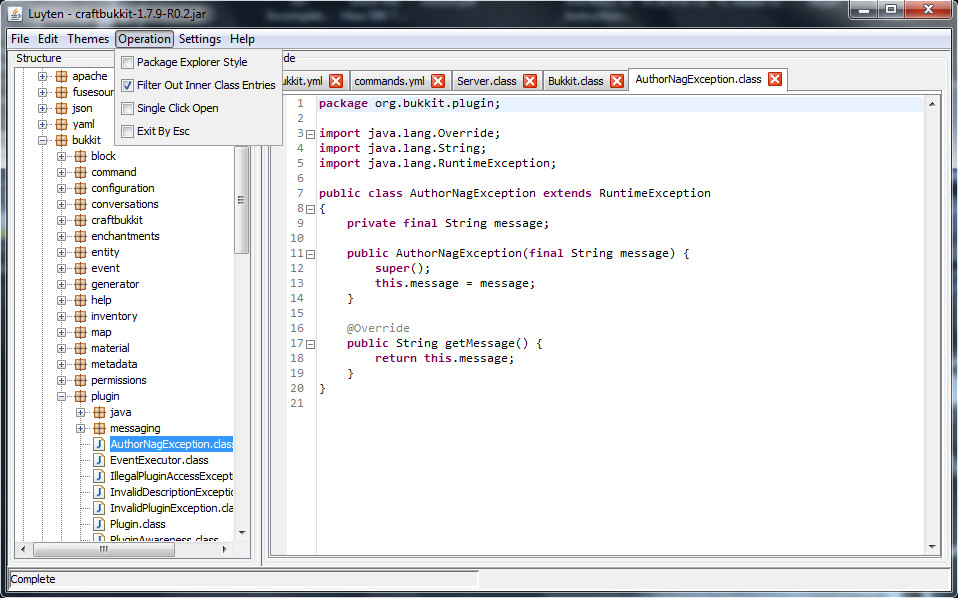Image resolution: width=958 pixels, height=598 pixels.
Task: Click the configuration package icon
Action: (x=80, y=188)
